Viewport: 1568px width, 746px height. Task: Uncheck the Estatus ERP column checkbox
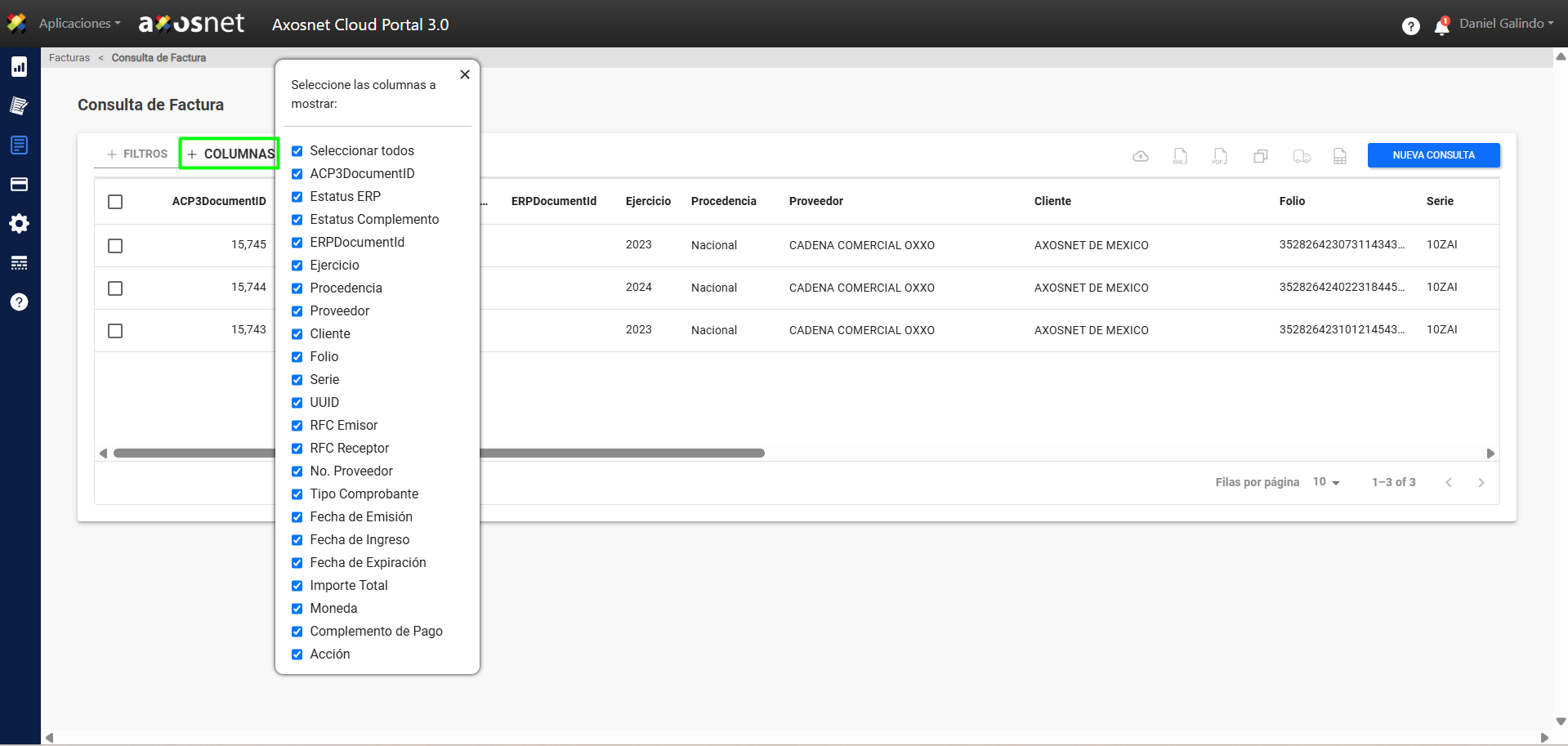click(x=297, y=197)
